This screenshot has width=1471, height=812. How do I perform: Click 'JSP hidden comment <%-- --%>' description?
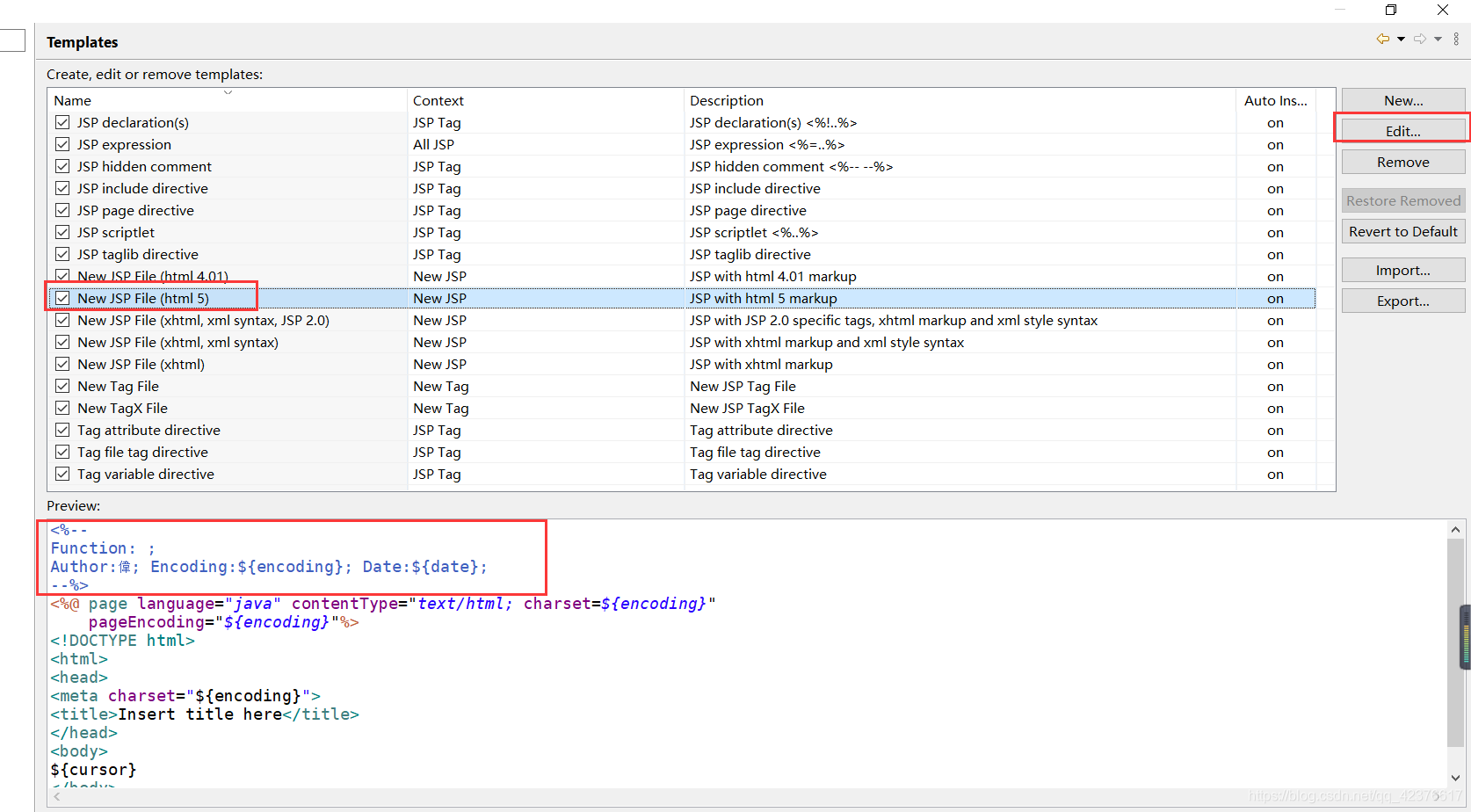point(791,166)
